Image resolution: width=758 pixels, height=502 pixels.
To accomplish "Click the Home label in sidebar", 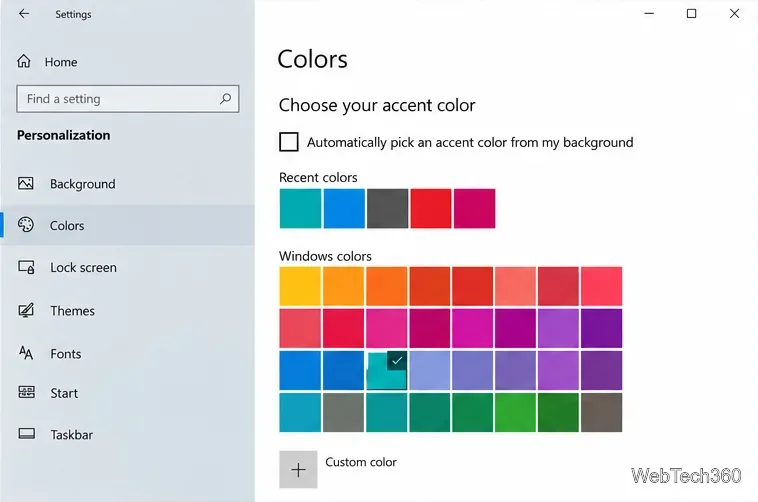I will pyautogui.click(x=61, y=62).
